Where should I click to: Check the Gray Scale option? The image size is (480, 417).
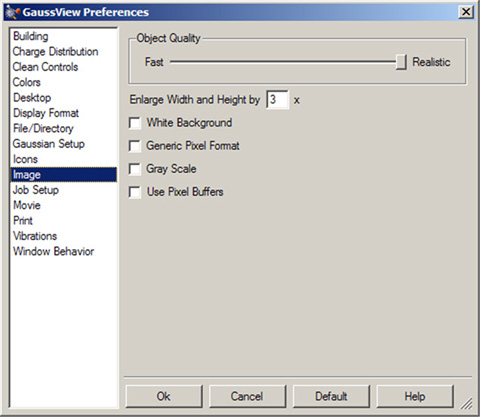(135, 169)
